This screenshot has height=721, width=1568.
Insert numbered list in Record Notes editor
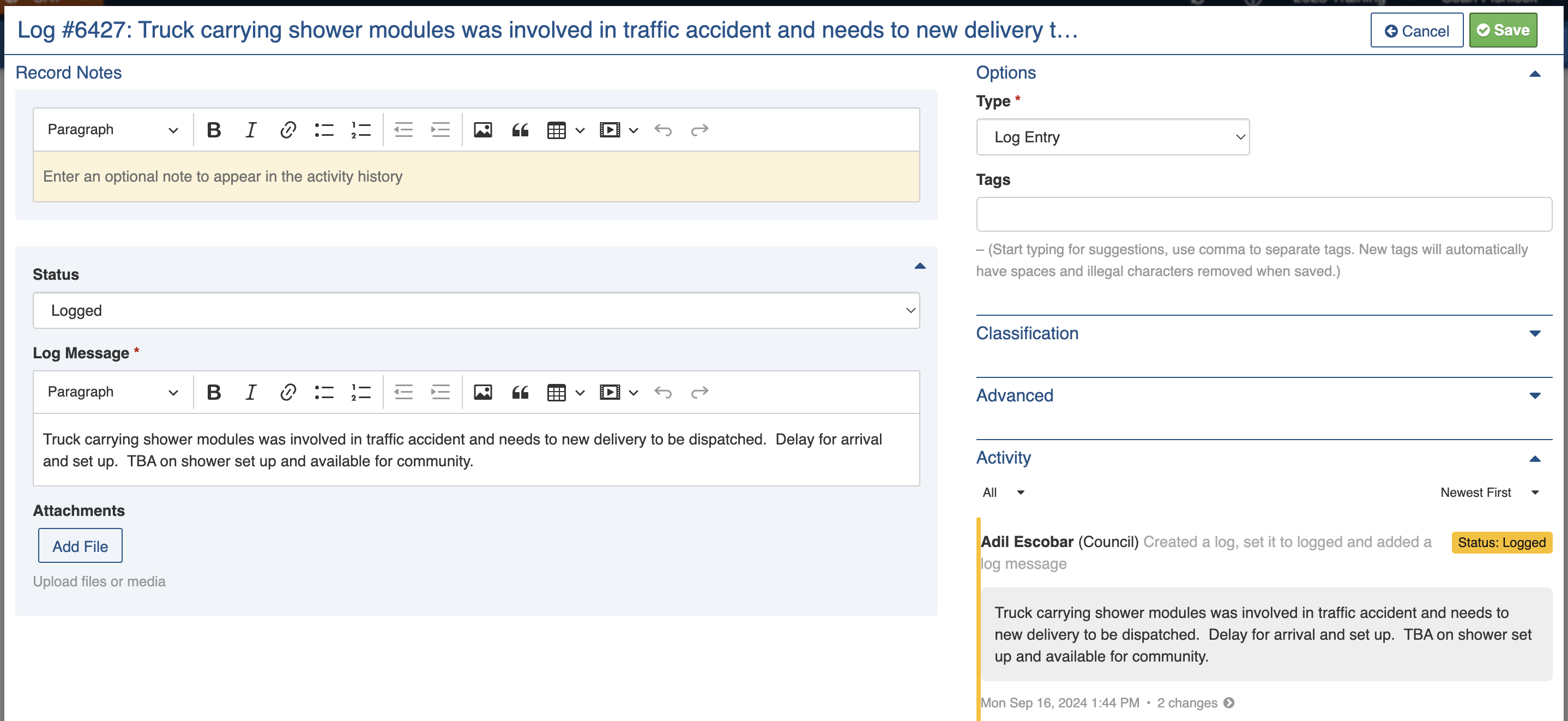click(360, 130)
